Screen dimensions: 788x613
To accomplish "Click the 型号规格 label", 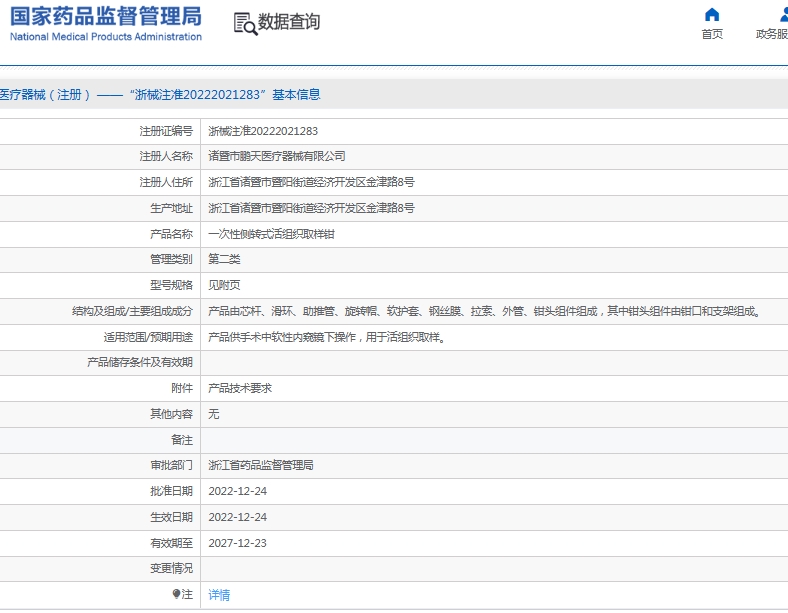I will (171, 285).
